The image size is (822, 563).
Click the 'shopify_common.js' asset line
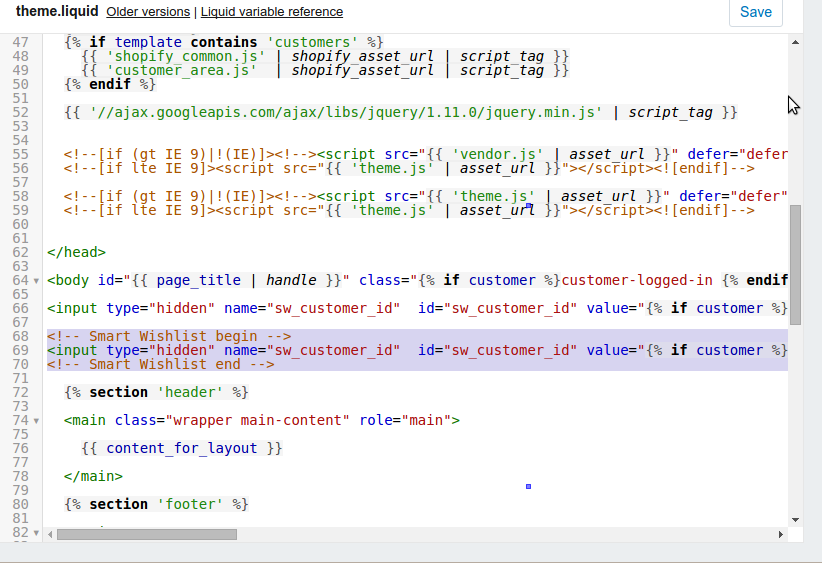click(x=325, y=56)
